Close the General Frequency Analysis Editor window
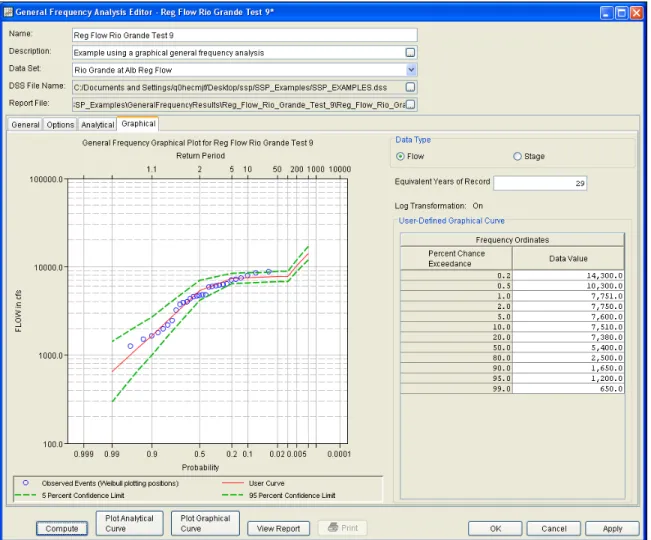 click(x=636, y=13)
